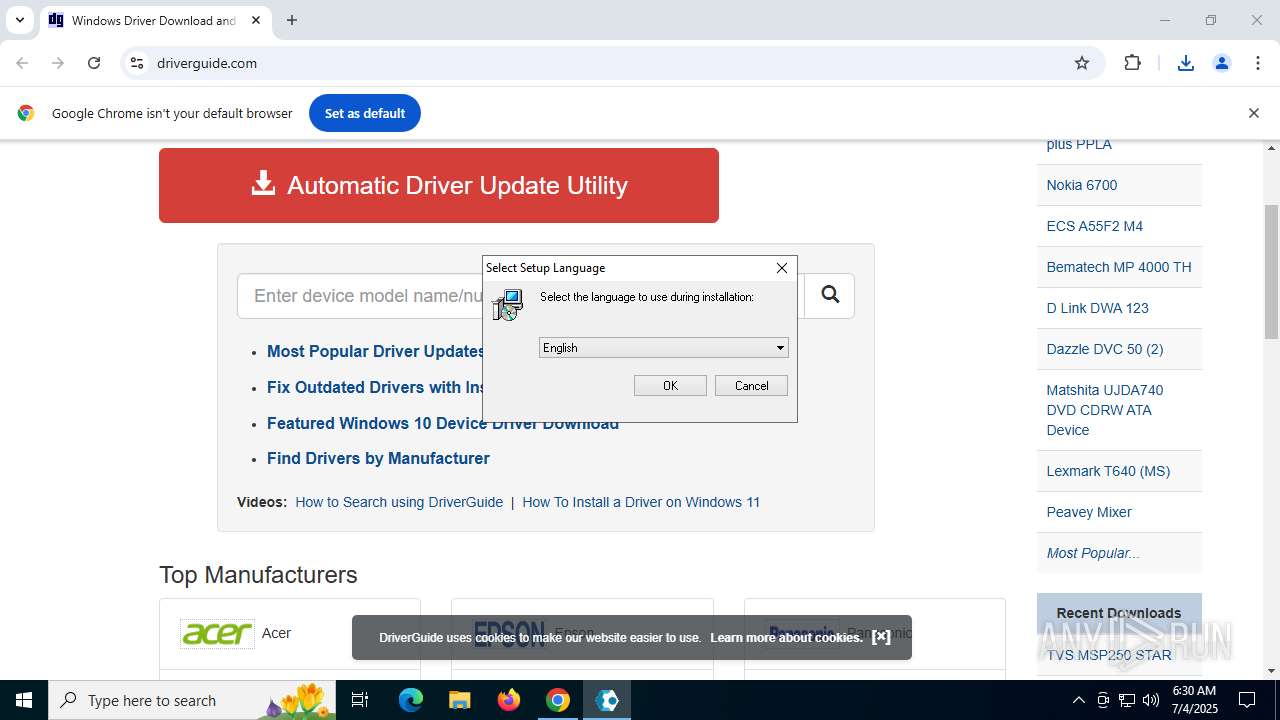Open the volume control in system tray

[1151, 700]
